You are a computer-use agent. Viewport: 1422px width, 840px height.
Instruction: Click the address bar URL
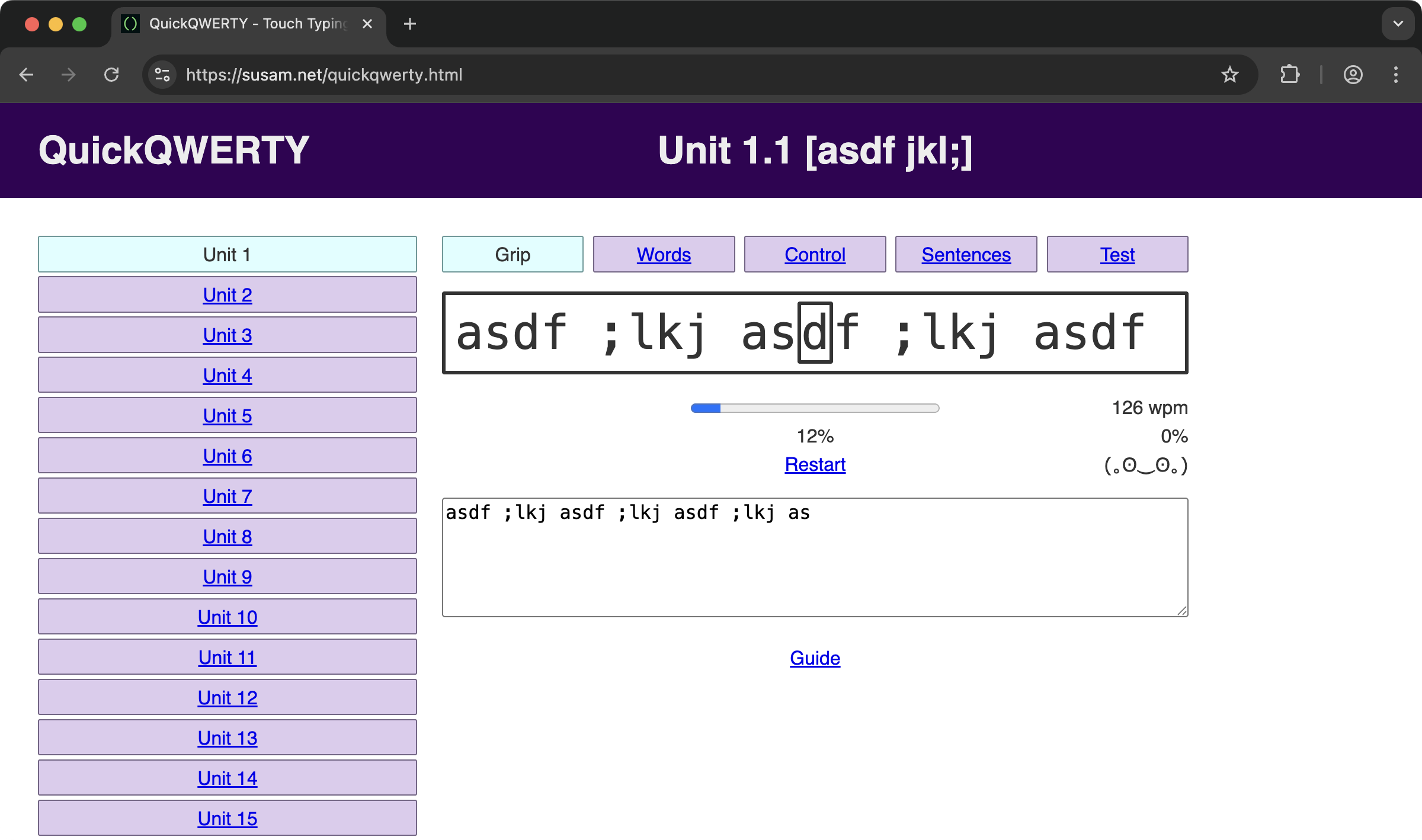click(324, 75)
